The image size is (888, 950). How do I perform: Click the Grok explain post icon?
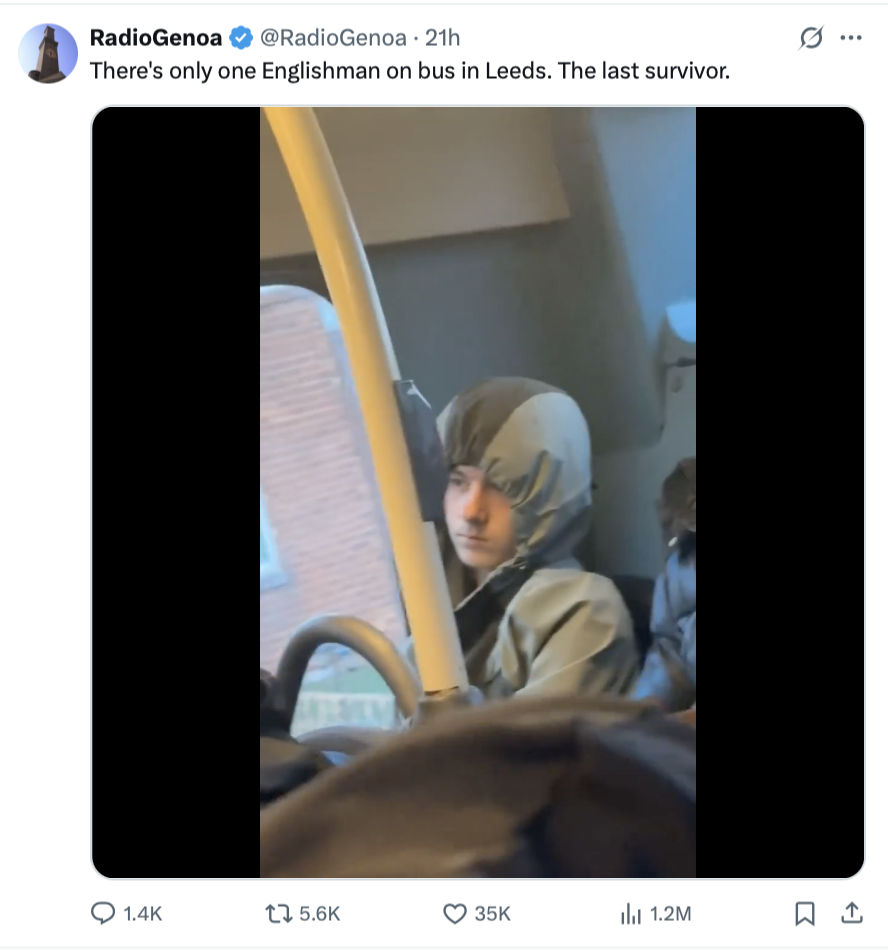pos(811,38)
